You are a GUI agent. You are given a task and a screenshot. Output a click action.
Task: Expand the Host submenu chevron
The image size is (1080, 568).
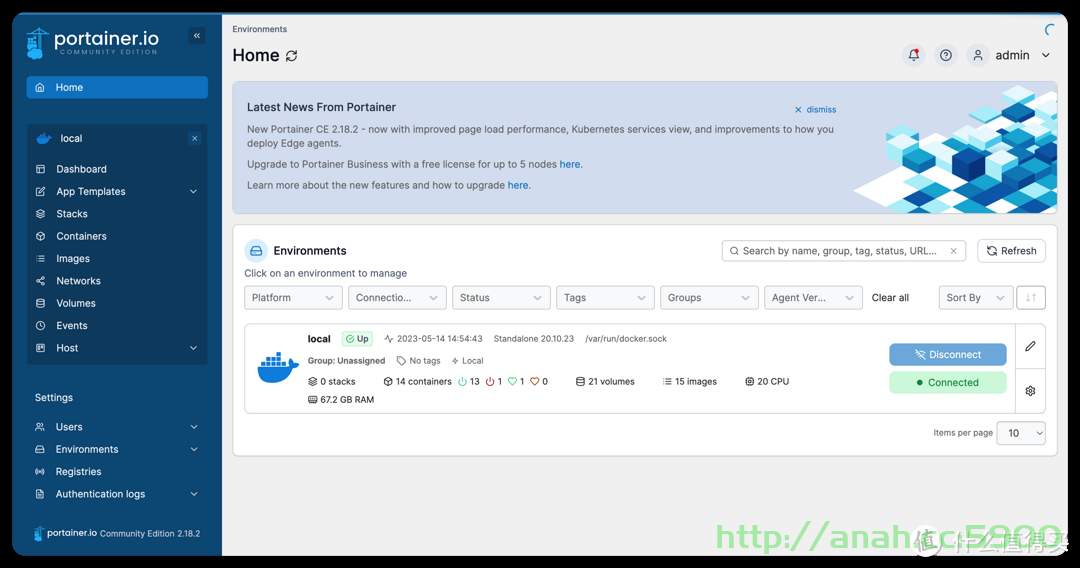(194, 348)
